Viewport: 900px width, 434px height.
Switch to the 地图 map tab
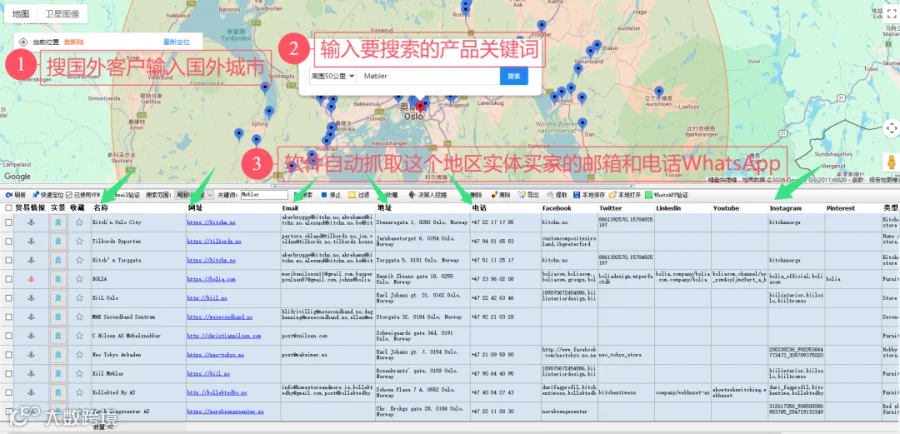(21, 14)
